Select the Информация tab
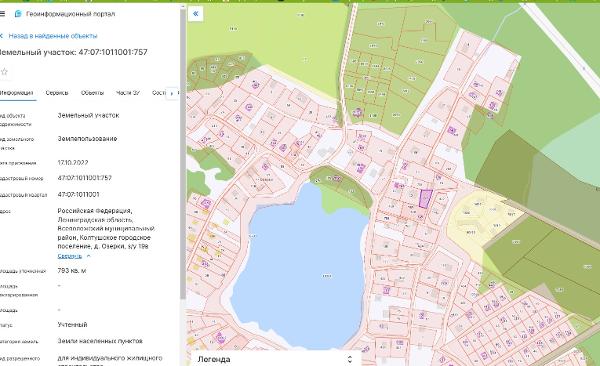 pyautogui.click(x=16, y=93)
